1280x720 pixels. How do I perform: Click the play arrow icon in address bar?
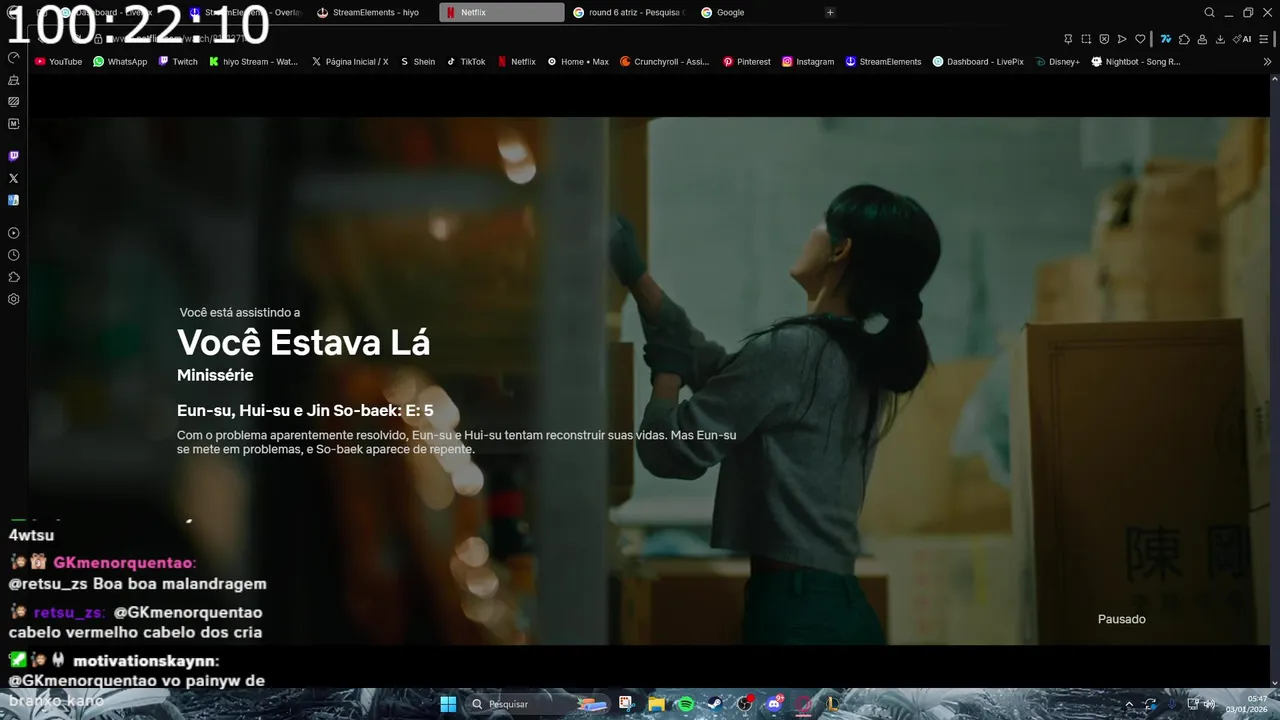1122,39
